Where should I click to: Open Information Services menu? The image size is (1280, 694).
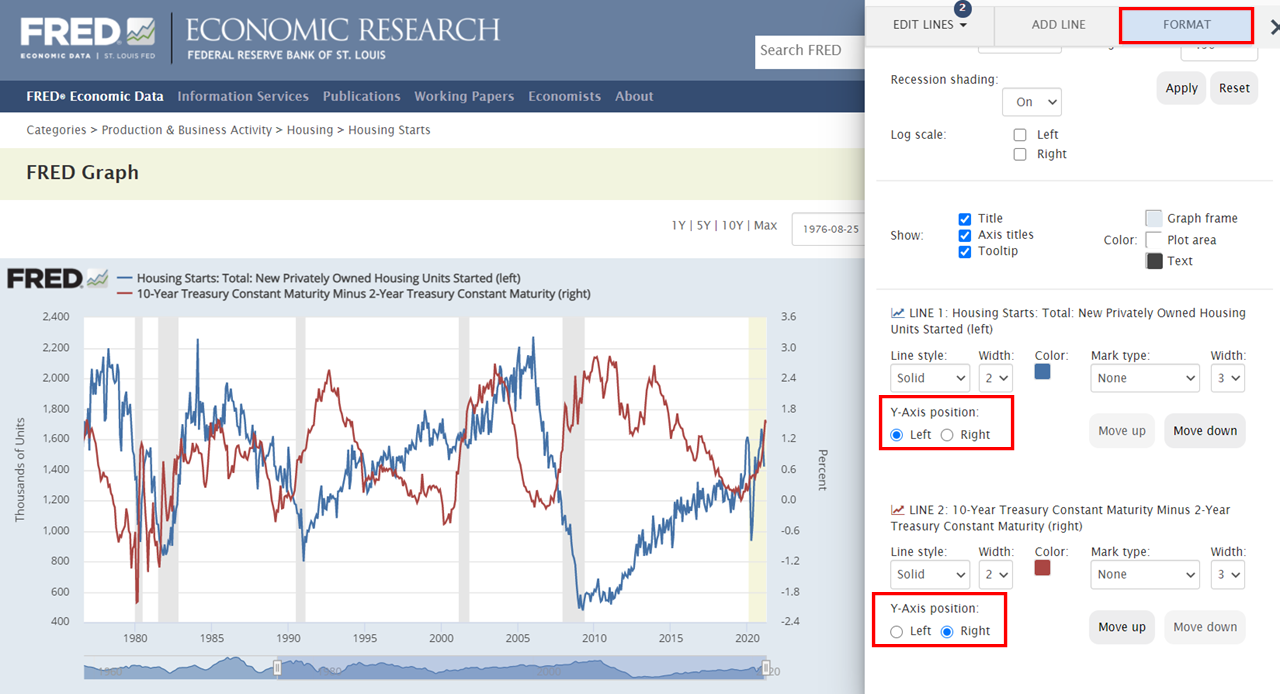(243, 97)
